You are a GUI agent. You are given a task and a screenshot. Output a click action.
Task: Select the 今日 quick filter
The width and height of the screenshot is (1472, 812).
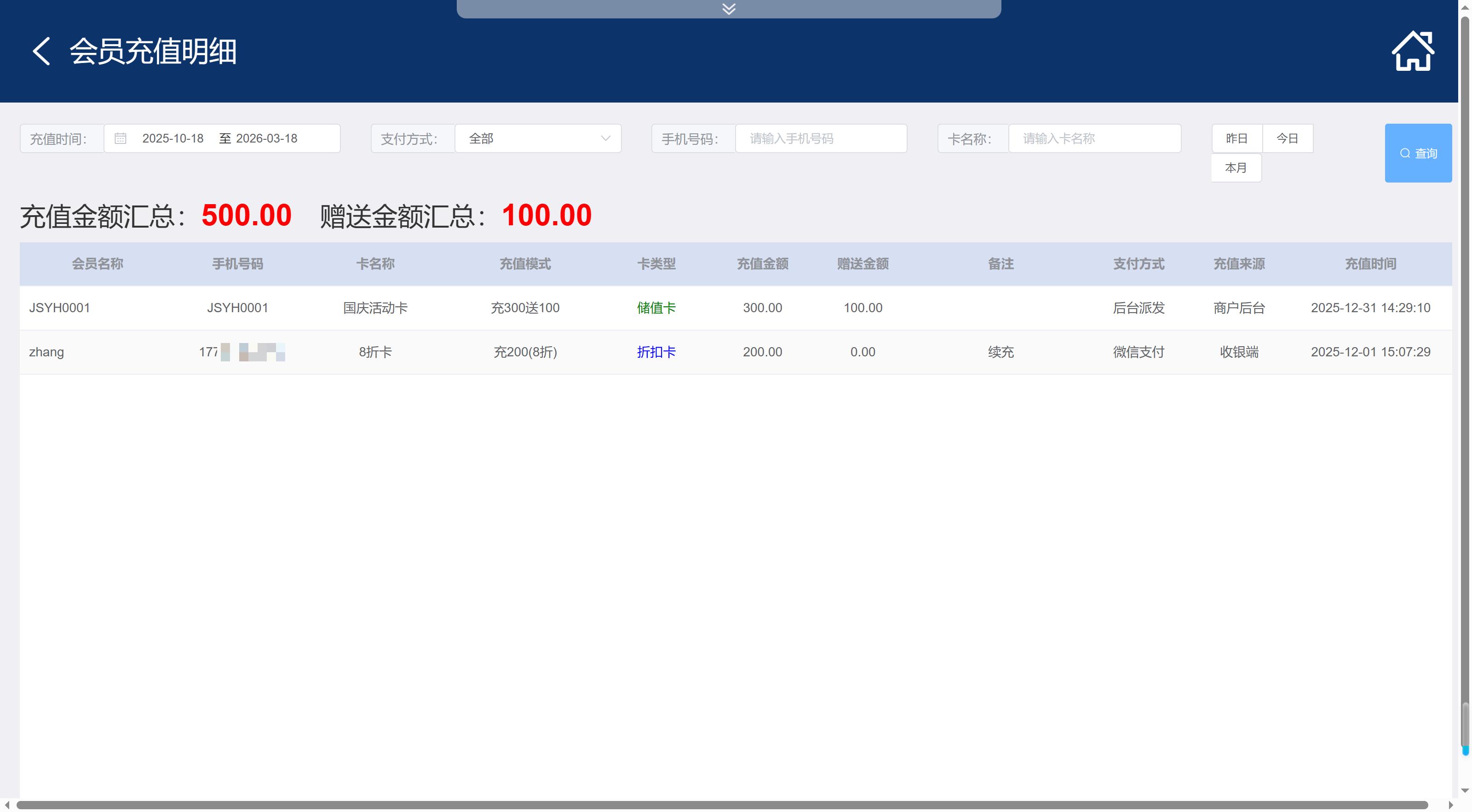coord(1287,138)
